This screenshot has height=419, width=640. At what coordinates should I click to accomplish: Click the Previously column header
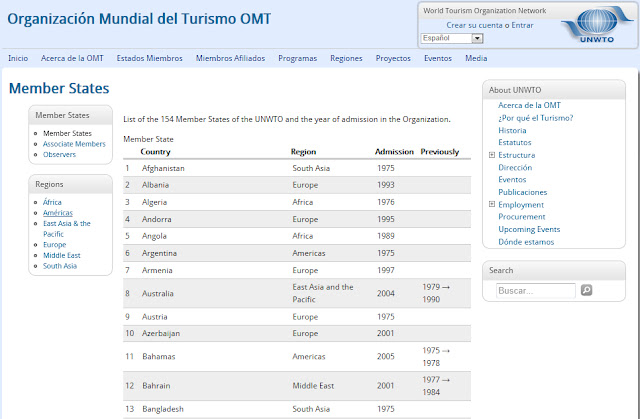coord(440,152)
